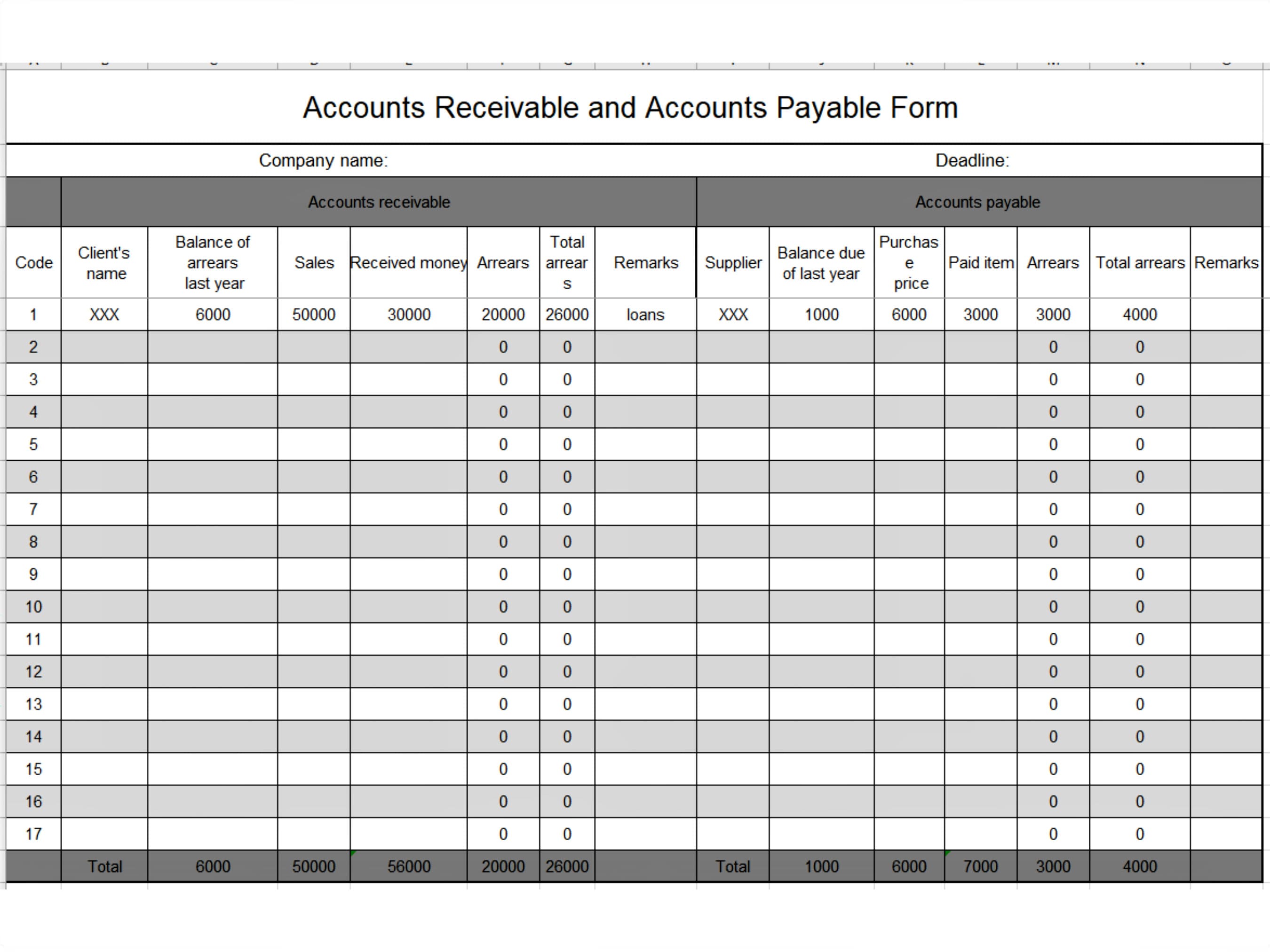Select the Code cell for row 10
The image size is (1270, 952).
[x=33, y=606]
